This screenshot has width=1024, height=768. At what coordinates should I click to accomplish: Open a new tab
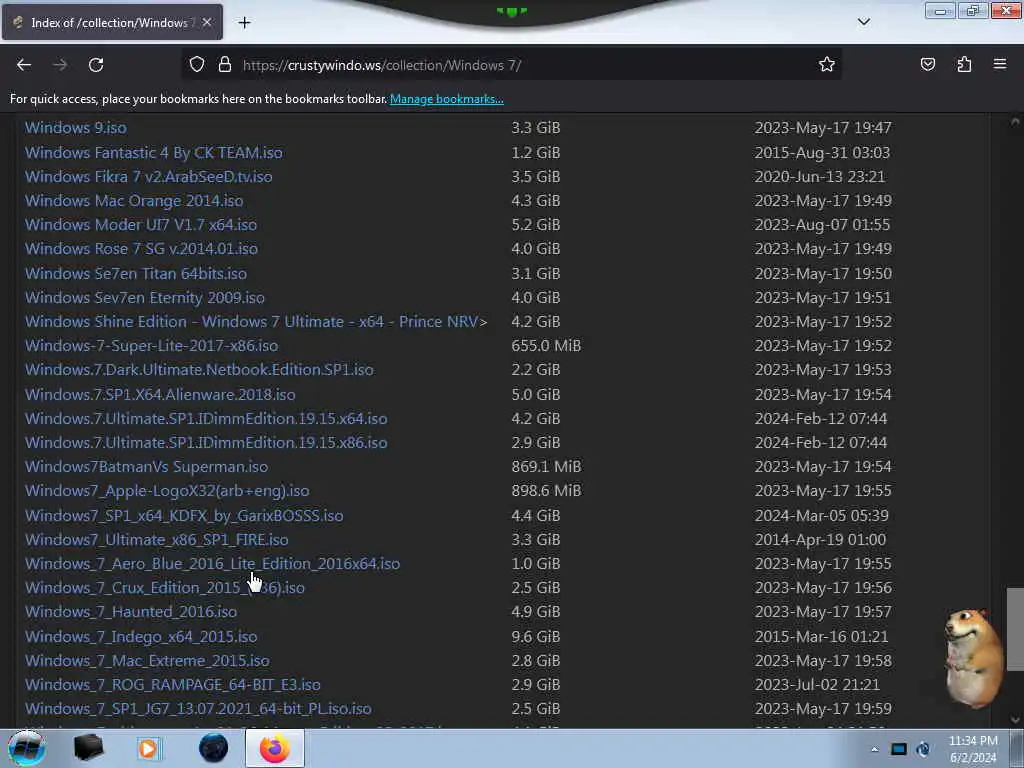(x=244, y=23)
